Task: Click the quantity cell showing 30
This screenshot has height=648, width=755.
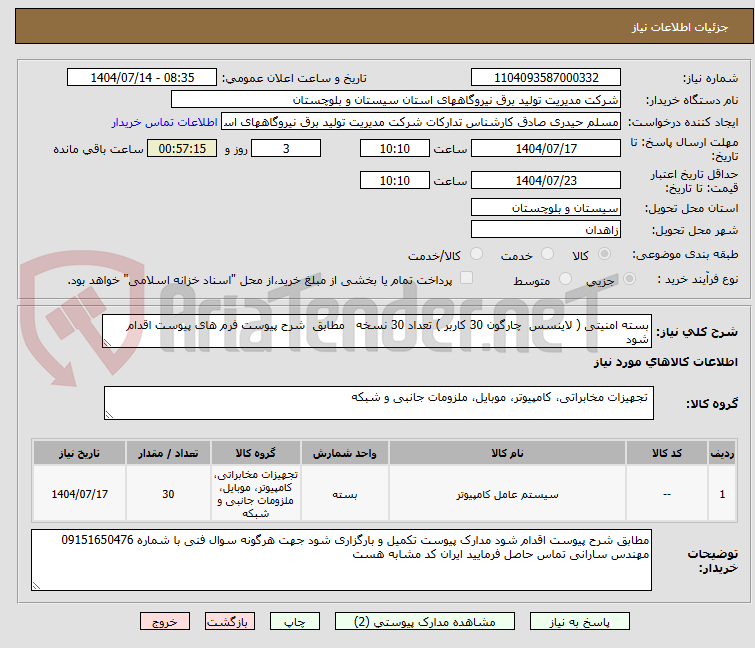Action: pyautogui.click(x=168, y=494)
